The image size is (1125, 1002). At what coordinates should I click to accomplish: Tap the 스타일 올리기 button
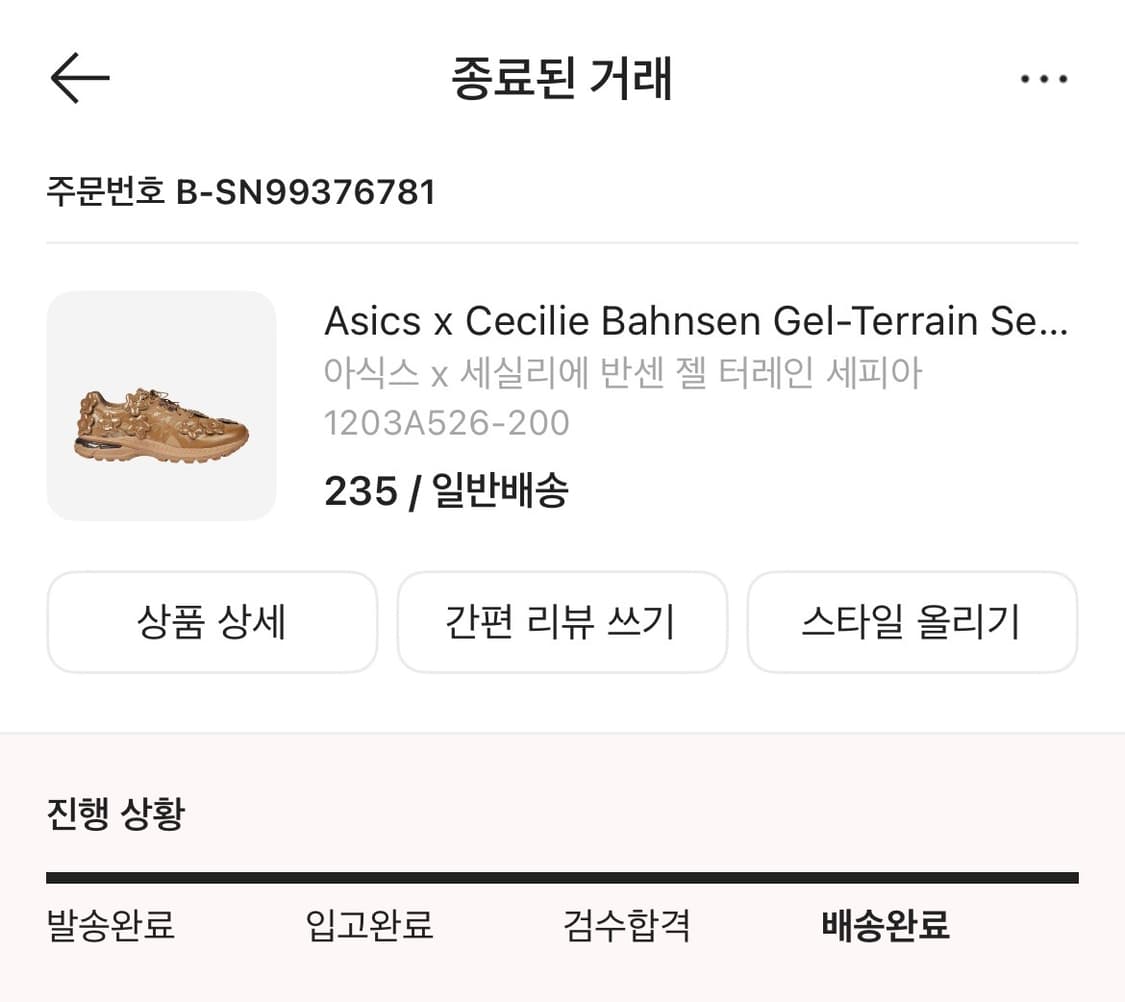tap(912, 622)
